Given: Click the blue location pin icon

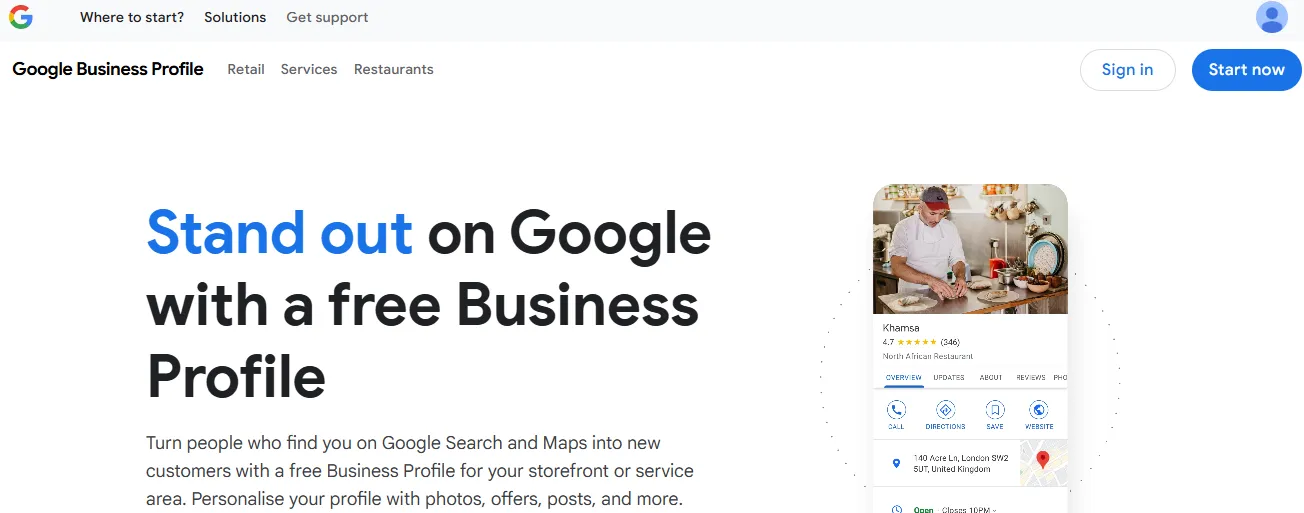Looking at the screenshot, I should (x=896, y=463).
